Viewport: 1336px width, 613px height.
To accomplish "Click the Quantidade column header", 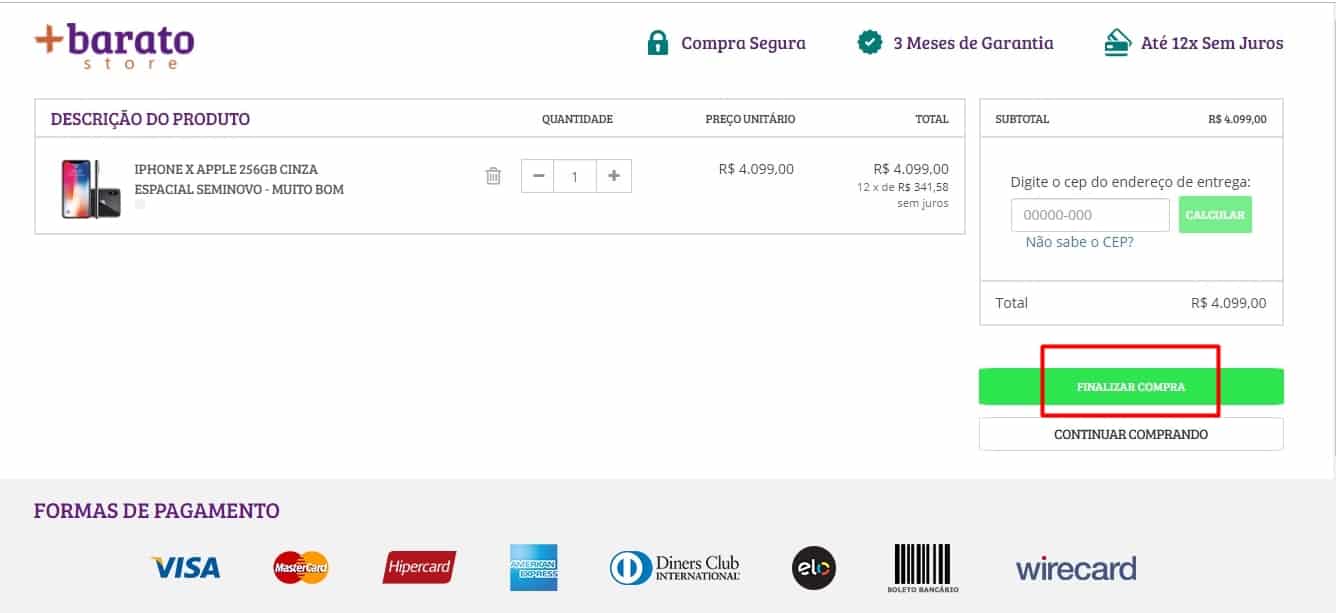I will (577, 119).
